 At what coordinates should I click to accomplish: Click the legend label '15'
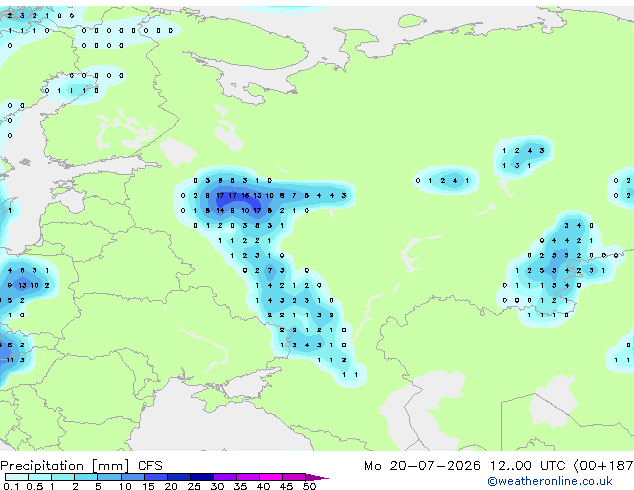[x=148, y=486]
